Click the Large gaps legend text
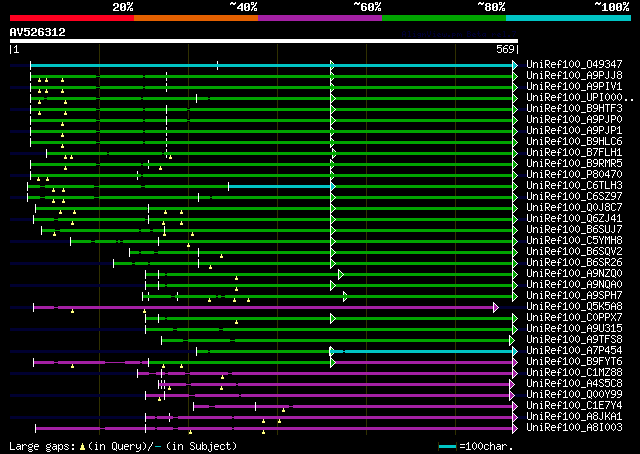The image size is (640, 454). 123,446
